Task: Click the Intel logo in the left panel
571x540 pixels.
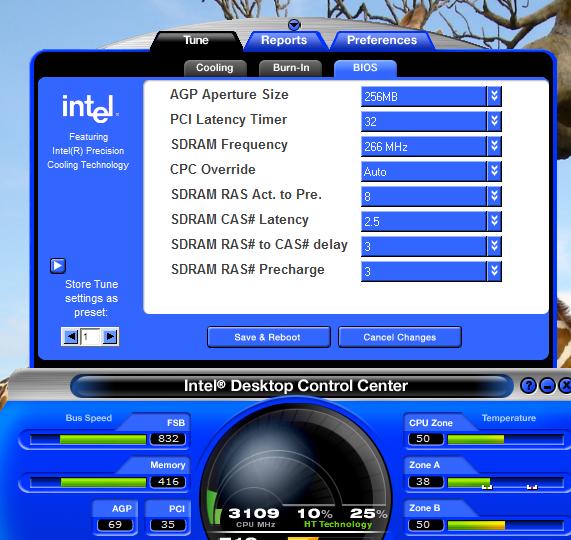Action: pyautogui.click(x=90, y=109)
